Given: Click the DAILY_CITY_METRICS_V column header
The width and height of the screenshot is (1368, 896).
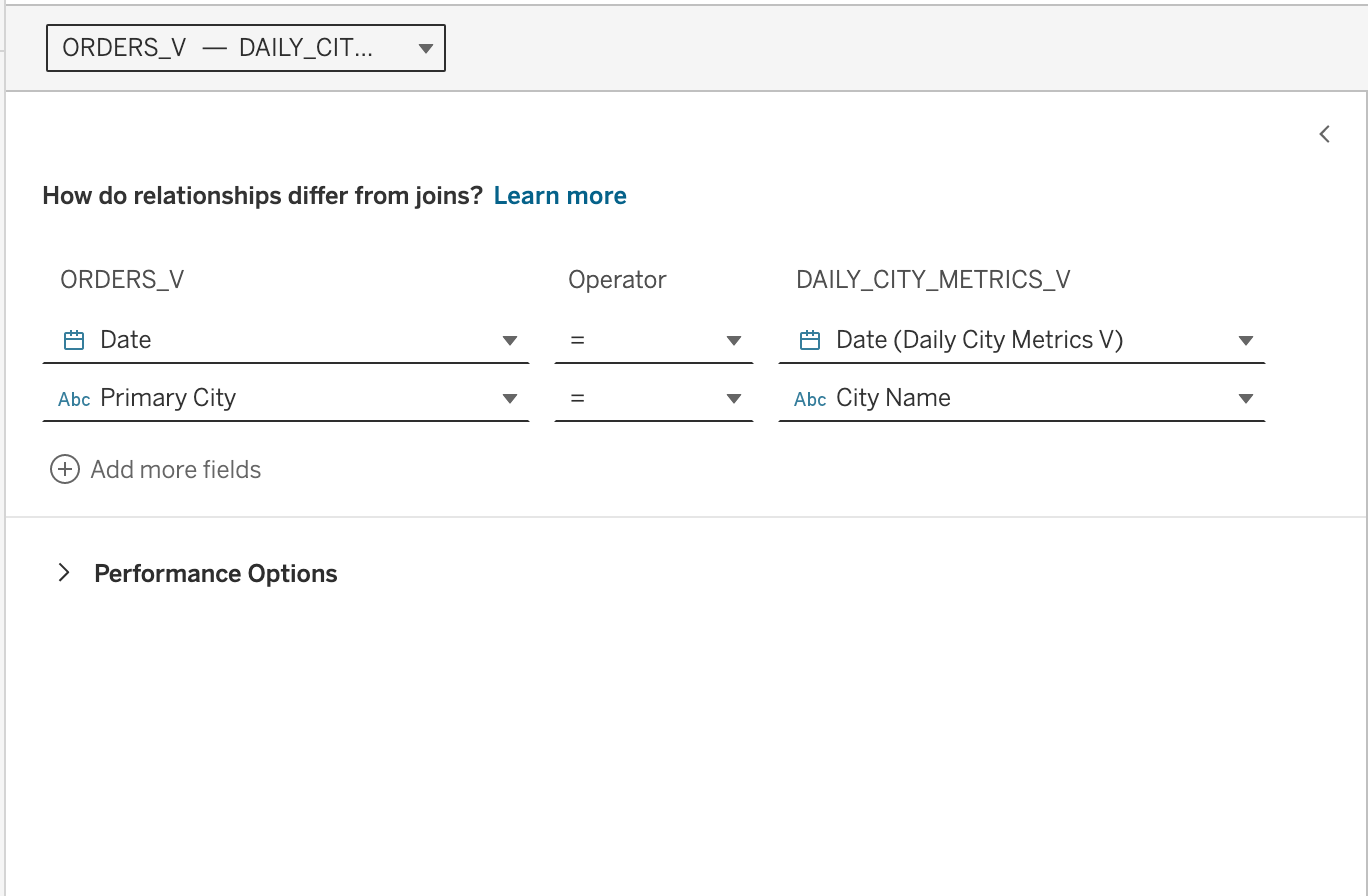Looking at the screenshot, I should click(933, 280).
